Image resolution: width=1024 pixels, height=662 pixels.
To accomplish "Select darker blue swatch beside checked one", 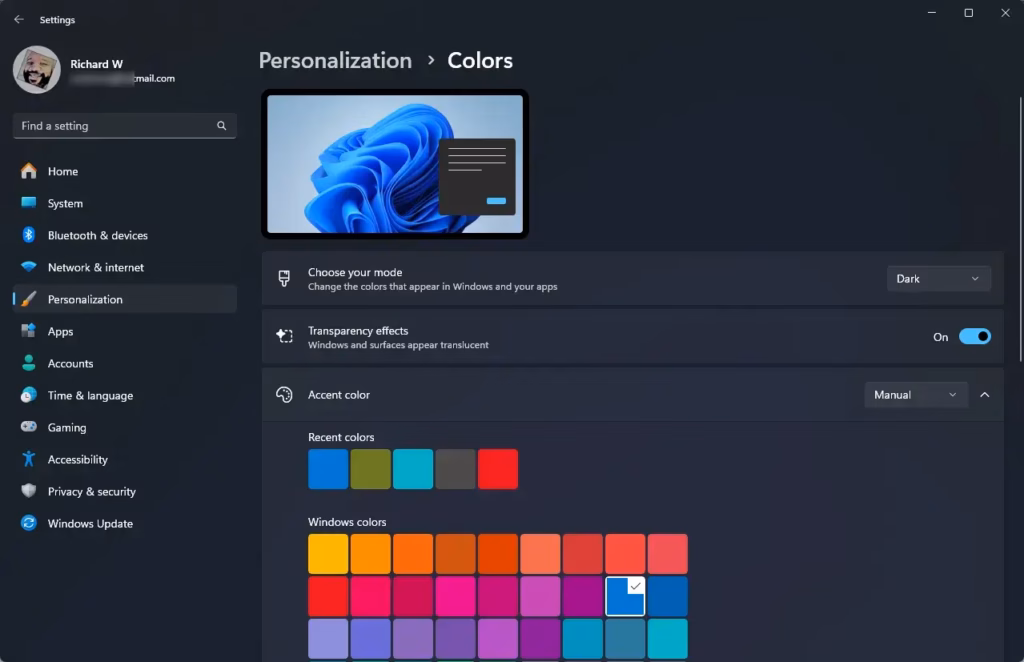I will click(667, 596).
